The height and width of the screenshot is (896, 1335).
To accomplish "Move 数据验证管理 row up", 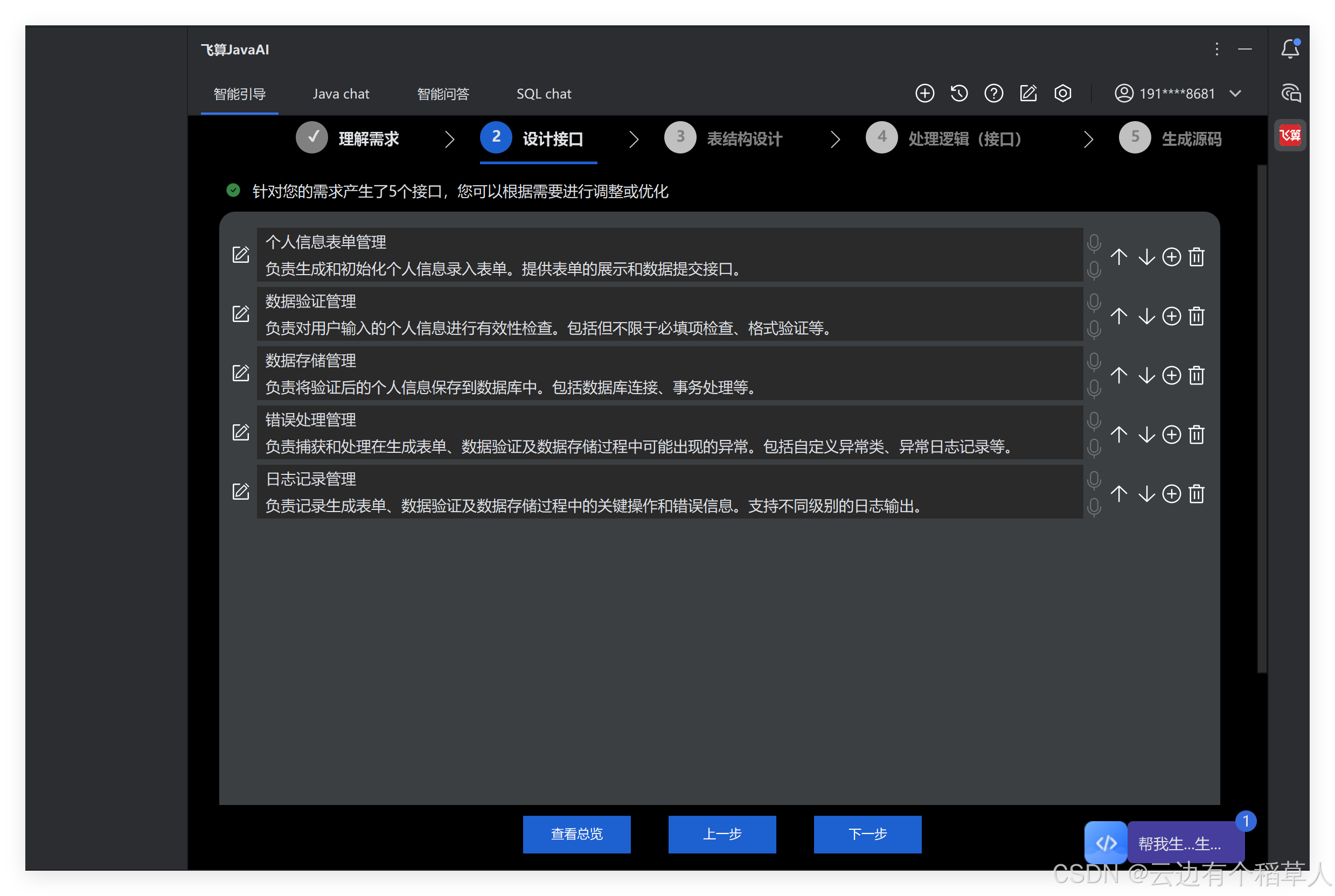I will pyautogui.click(x=1119, y=316).
